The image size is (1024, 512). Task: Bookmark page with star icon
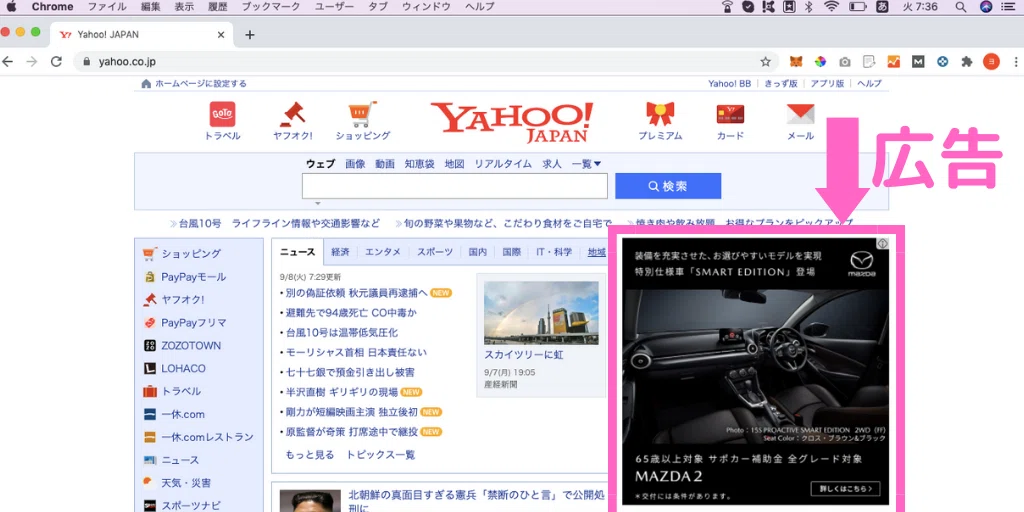click(x=765, y=62)
